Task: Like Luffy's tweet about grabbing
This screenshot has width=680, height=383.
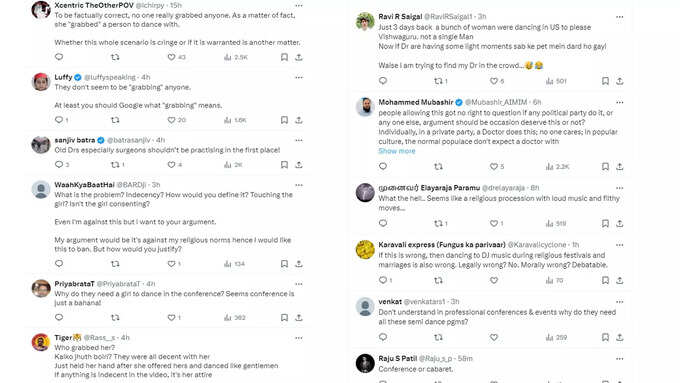Action: pos(172,120)
